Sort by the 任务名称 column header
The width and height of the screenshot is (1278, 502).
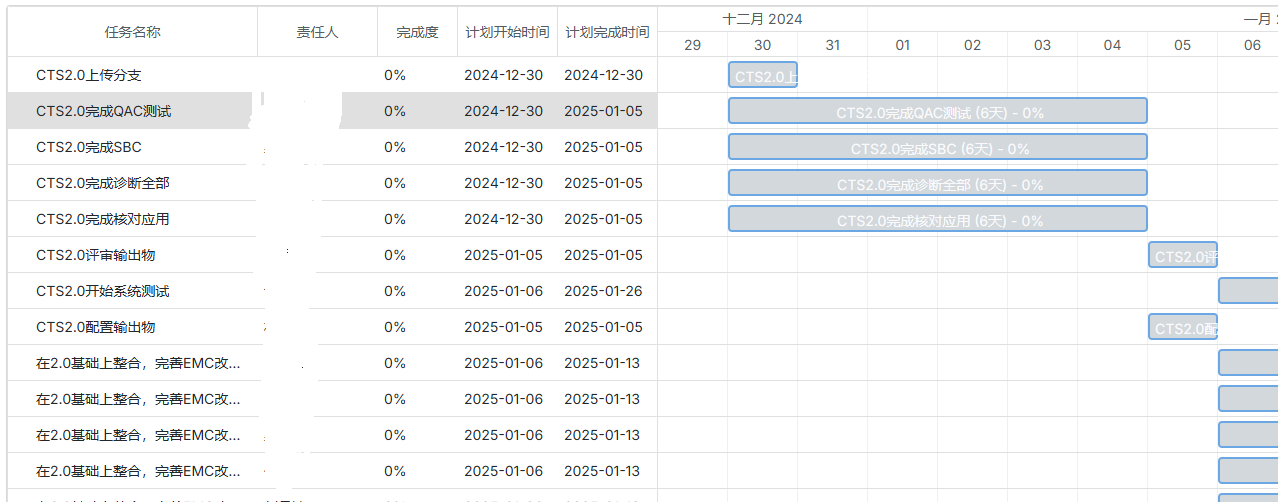coord(132,32)
